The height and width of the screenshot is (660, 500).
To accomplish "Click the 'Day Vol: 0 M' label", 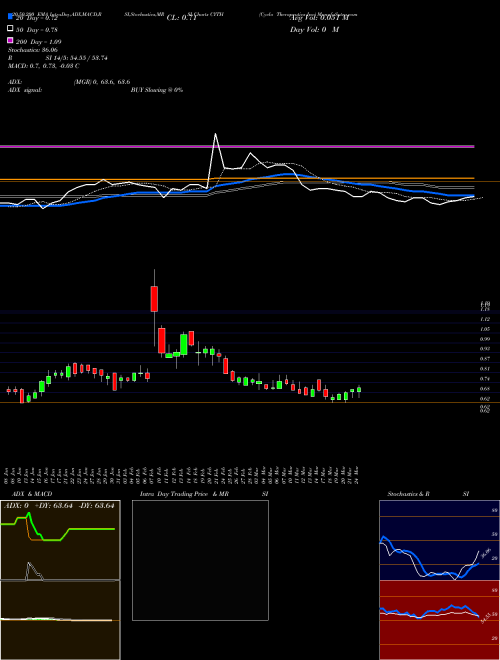I will tap(314, 29).
